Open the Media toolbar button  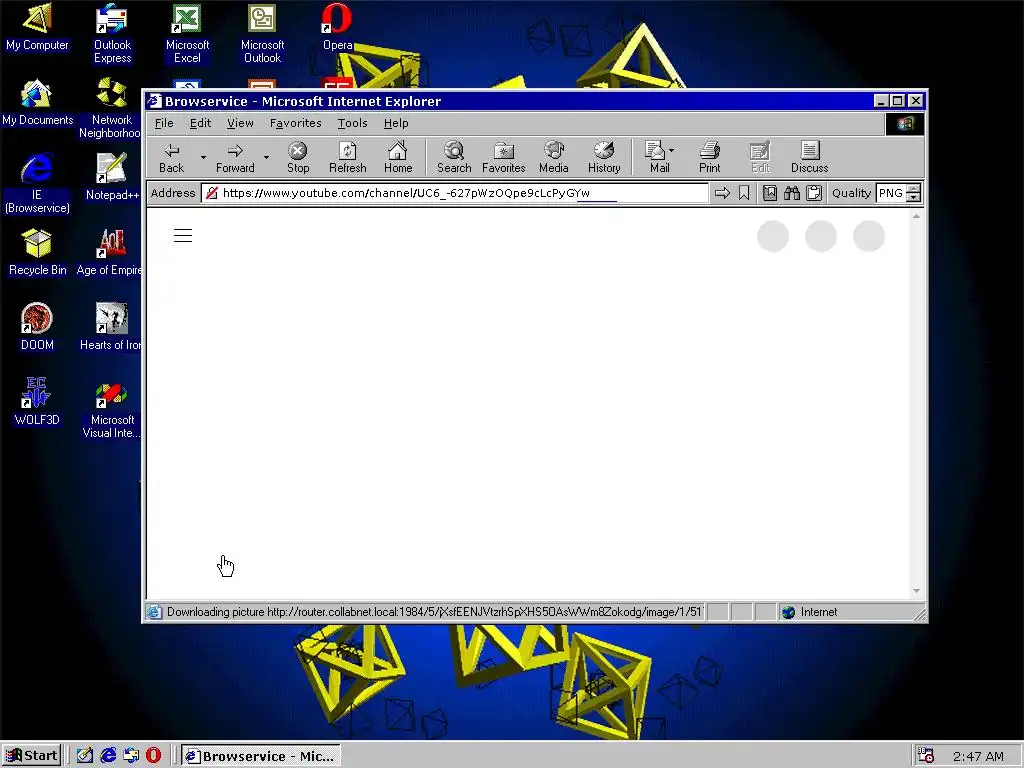[x=554, y=158]
